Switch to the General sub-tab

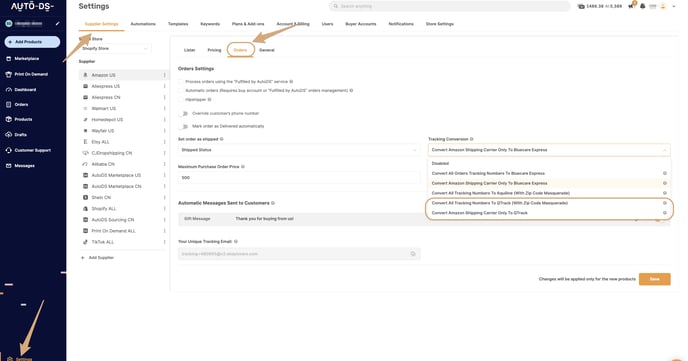[267, 50]
